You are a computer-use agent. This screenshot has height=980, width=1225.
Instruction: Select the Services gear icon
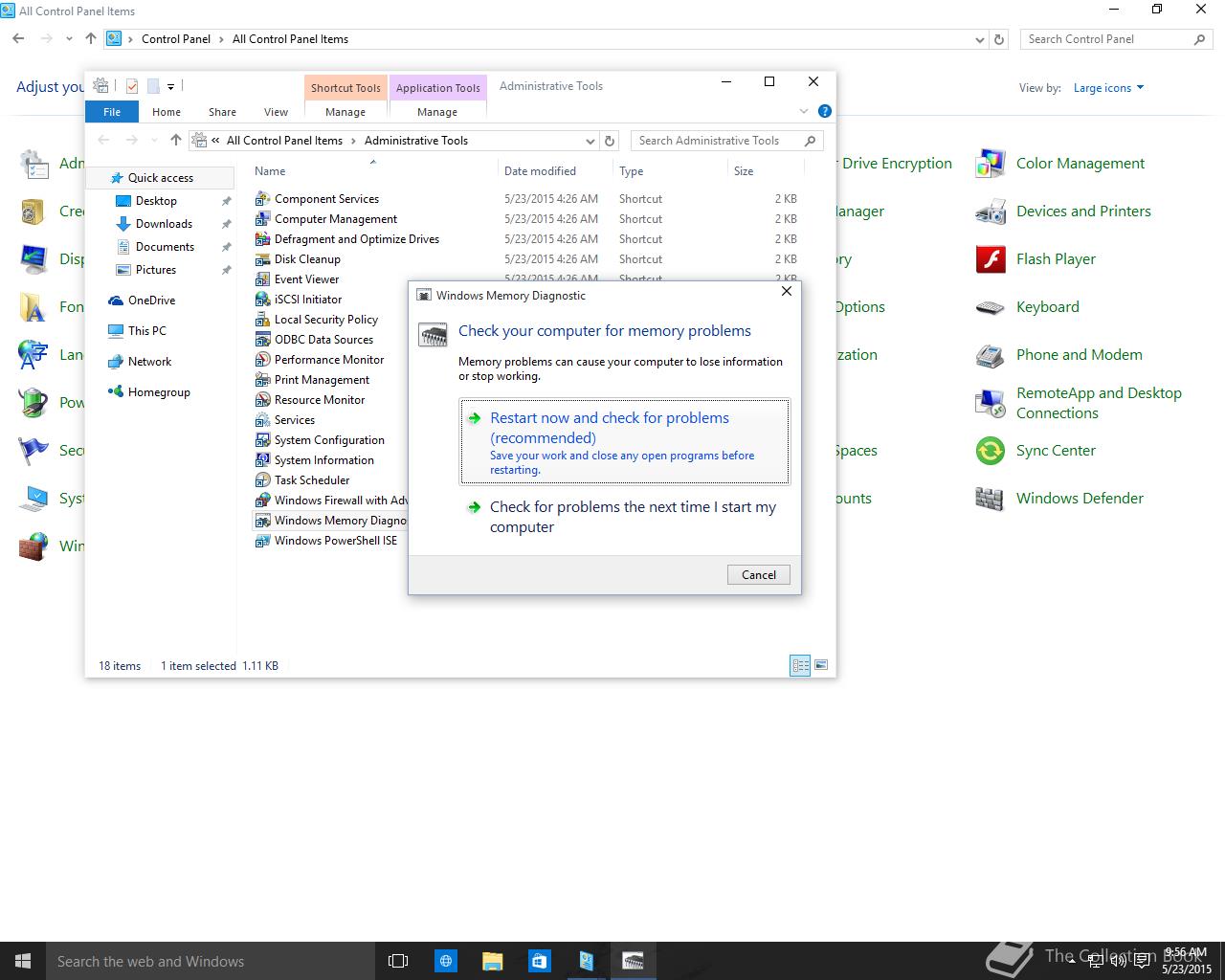click(x=262, y=420)
